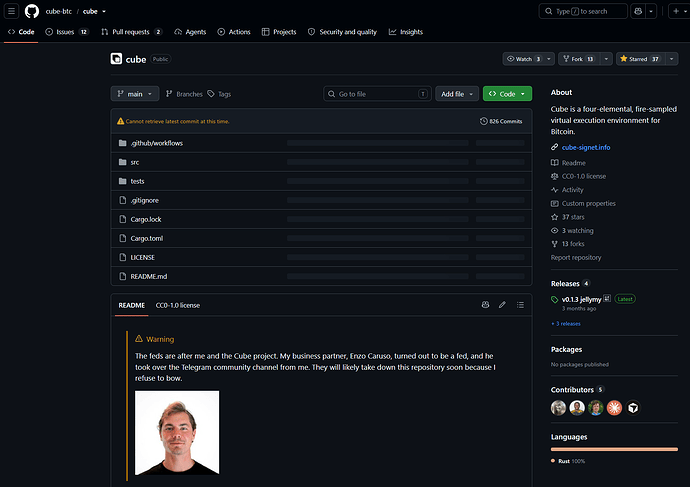
Task: Expand the Starred lists dropdown arrow
Action: click(x=672, y=59)
